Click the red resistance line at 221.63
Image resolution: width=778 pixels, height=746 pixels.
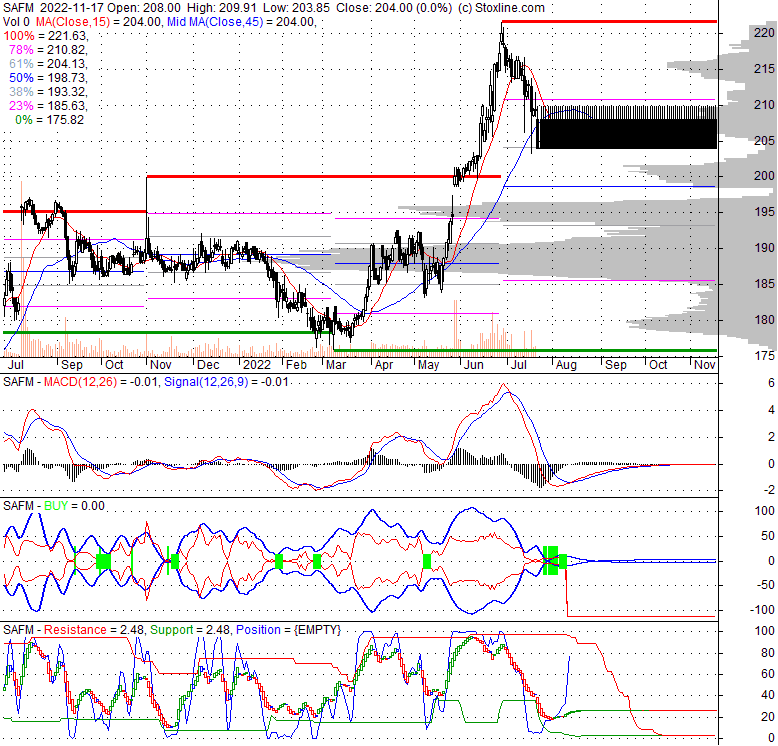609,21
